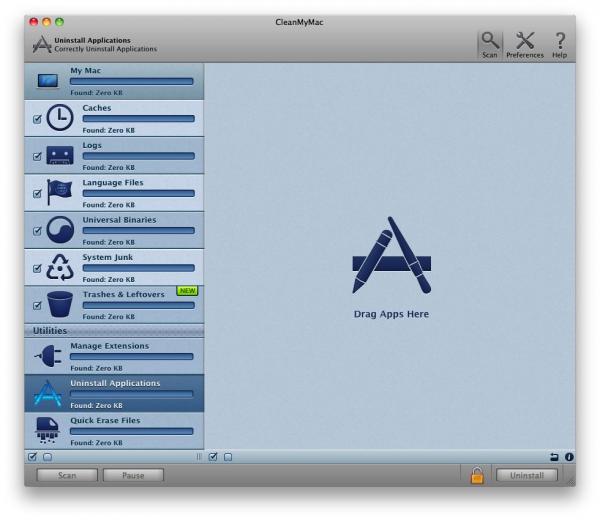Click the sidebar splitter grip handle

[x=199, y=457]
